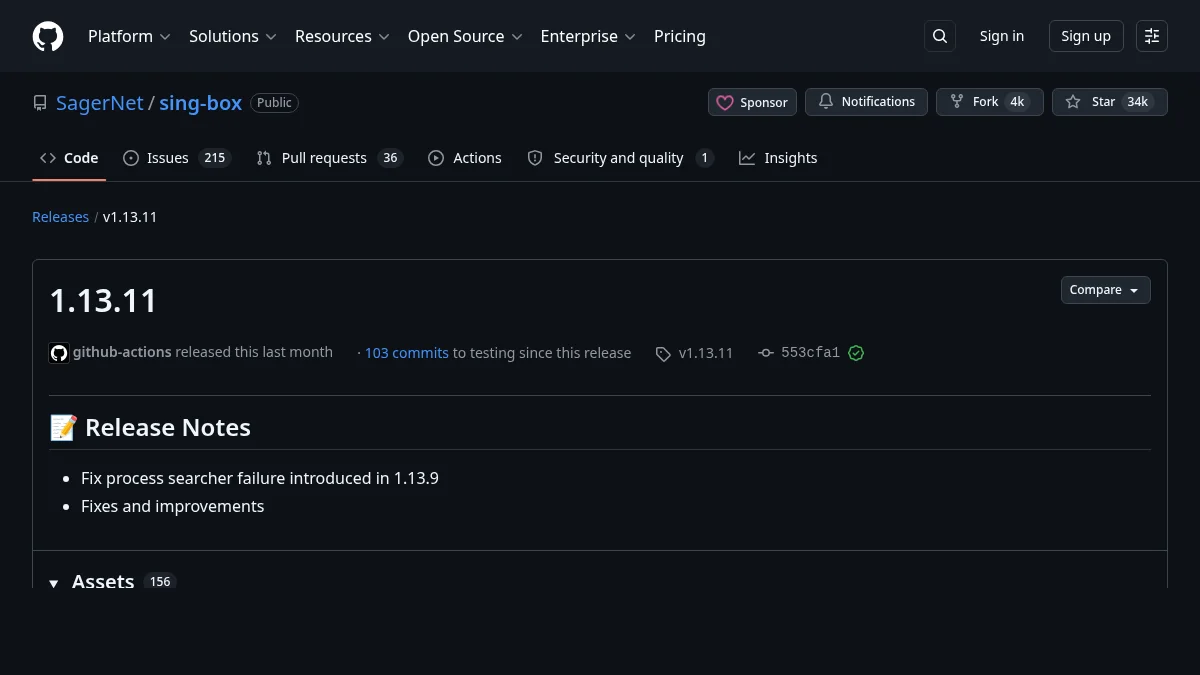
Task: Click the 1.13.11 release title
Action: click(104, 301)
